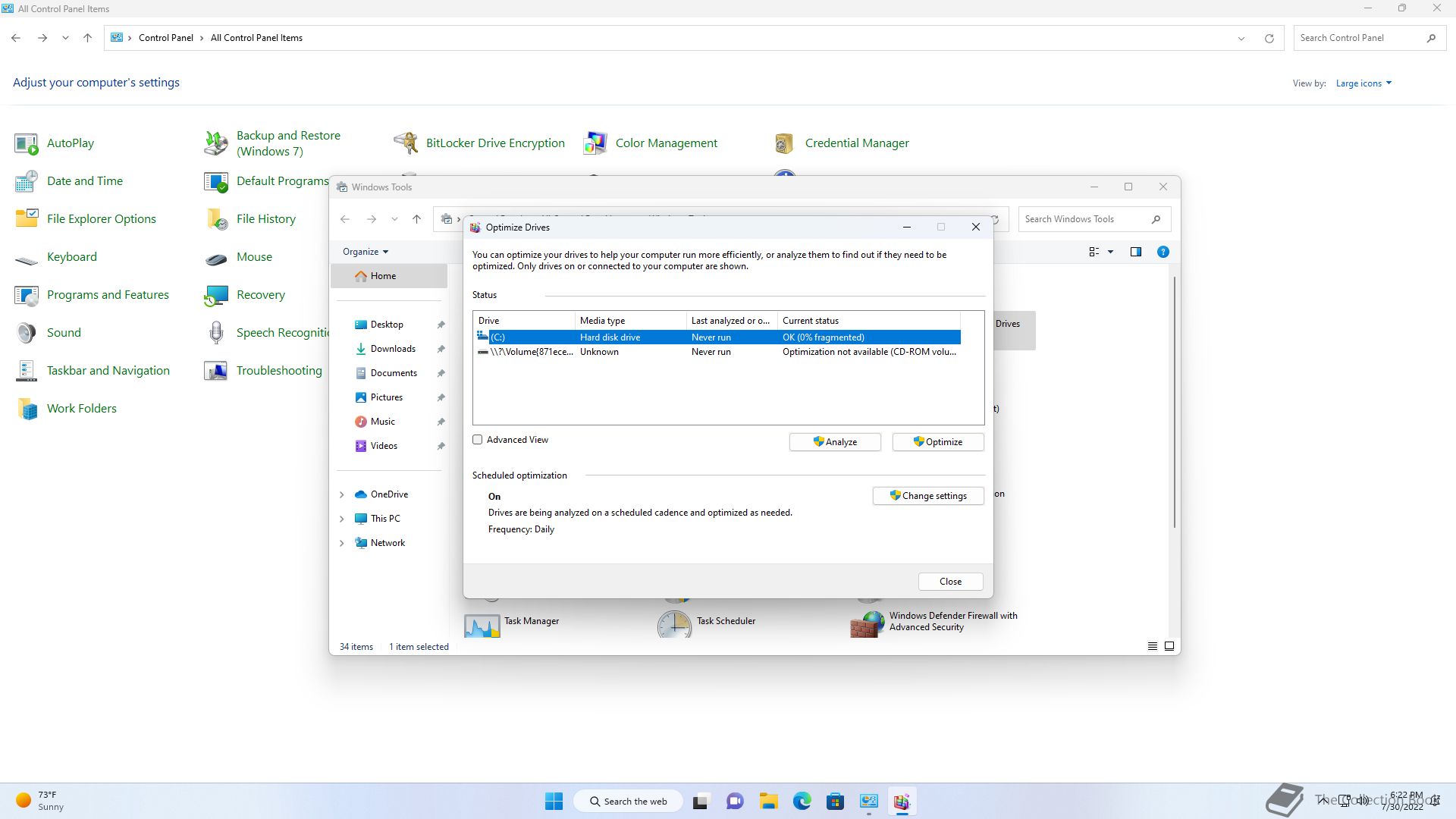Click Search Windows Tools field
Image resolution: width=1456 pixels, height=819 pixels.
coord(1094,219)
